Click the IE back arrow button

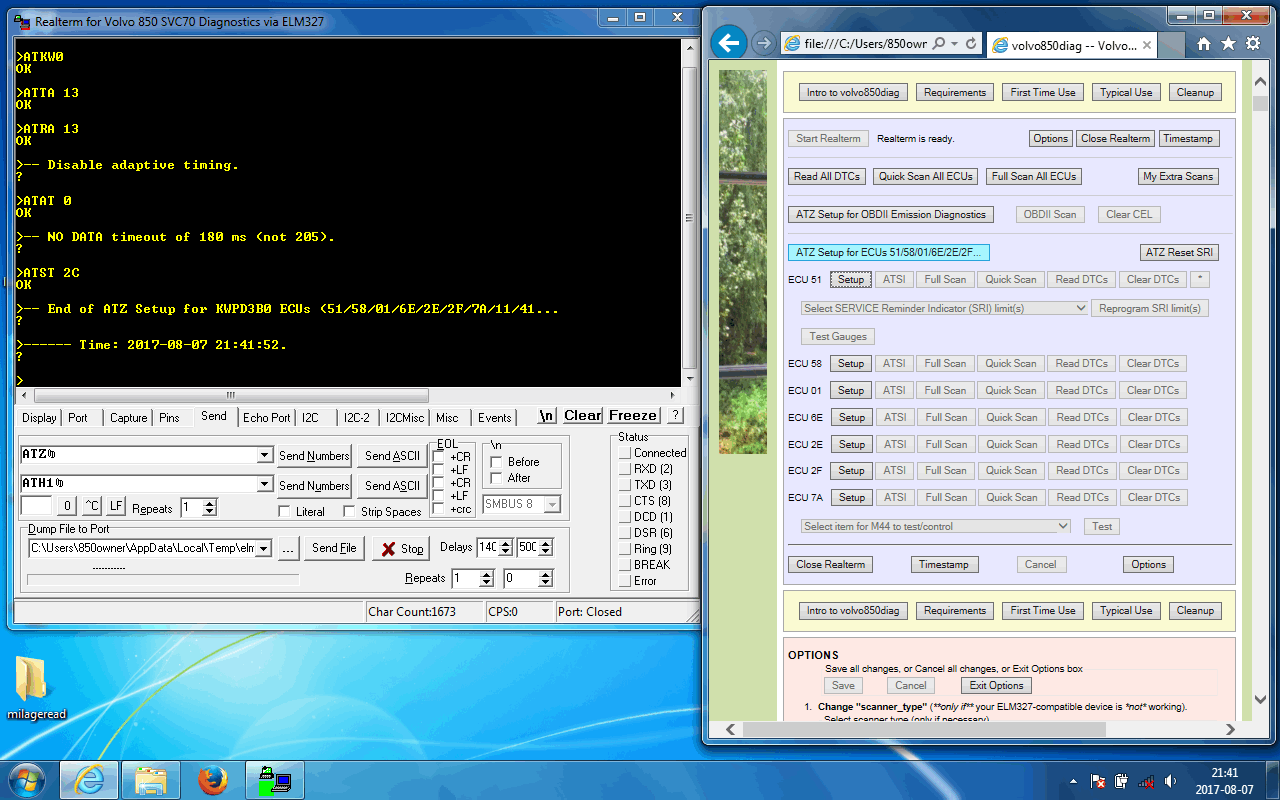tap(729, 43)
